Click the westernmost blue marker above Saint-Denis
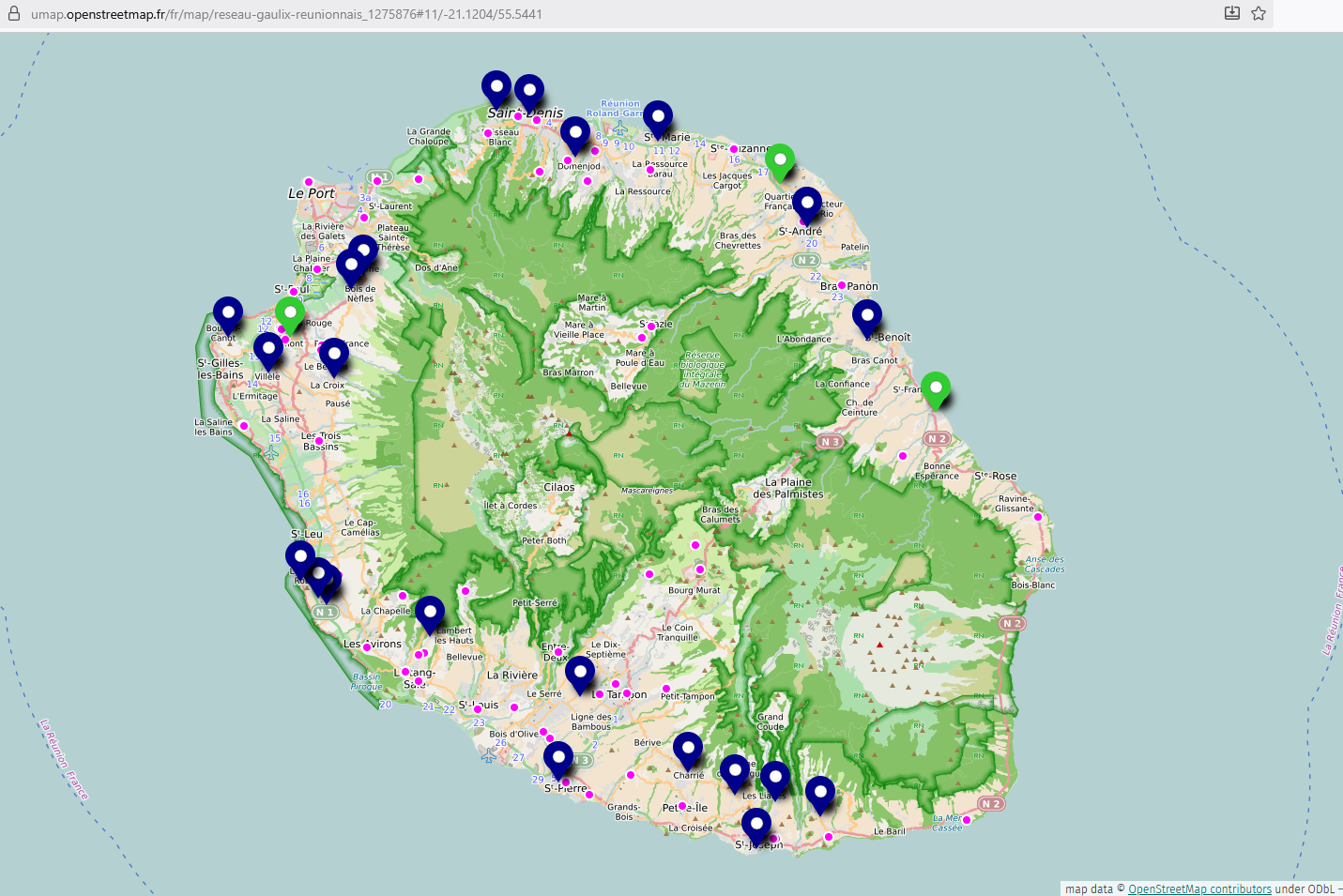Viewport: 1343px width, 896px height. point(496,89)
